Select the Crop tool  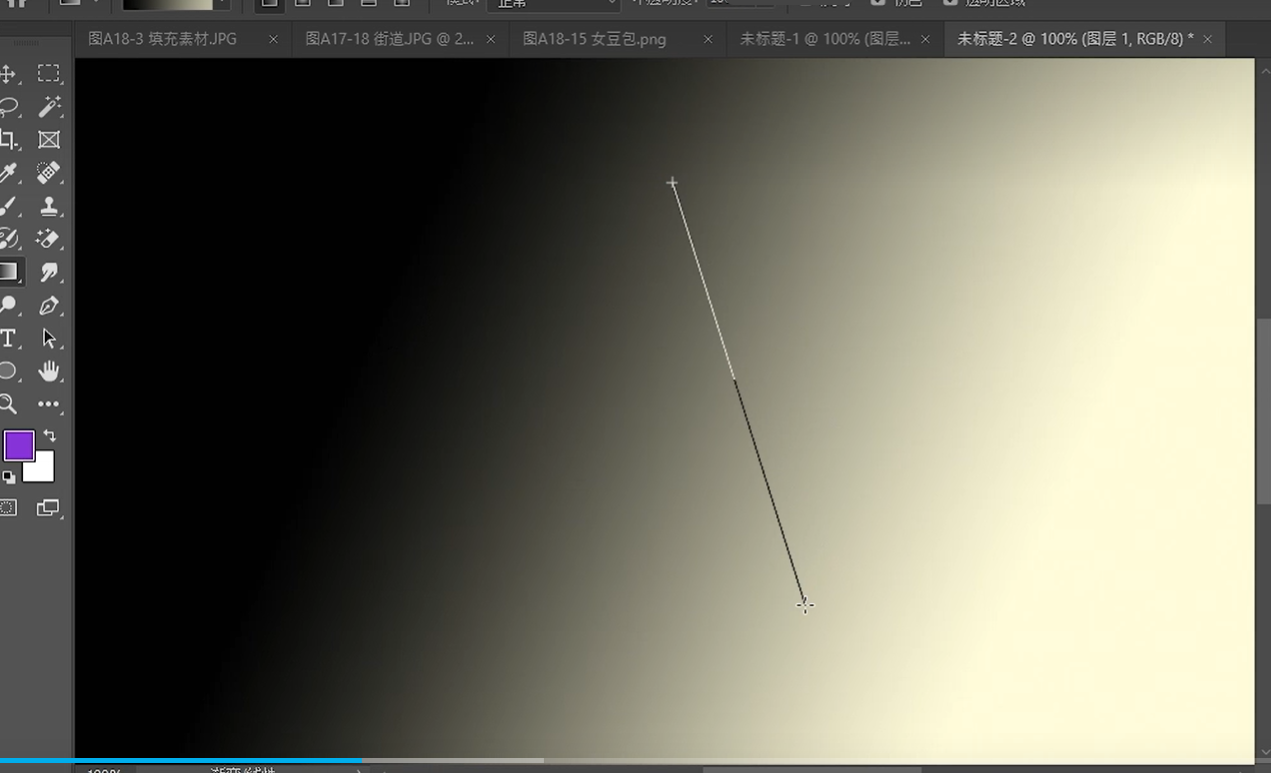(8, 140)
